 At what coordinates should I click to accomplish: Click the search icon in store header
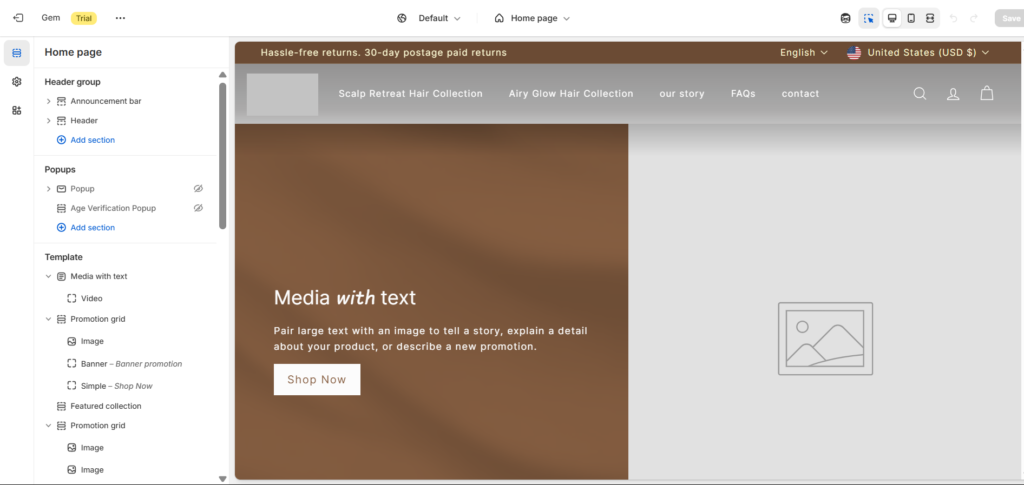coord(920,94)
